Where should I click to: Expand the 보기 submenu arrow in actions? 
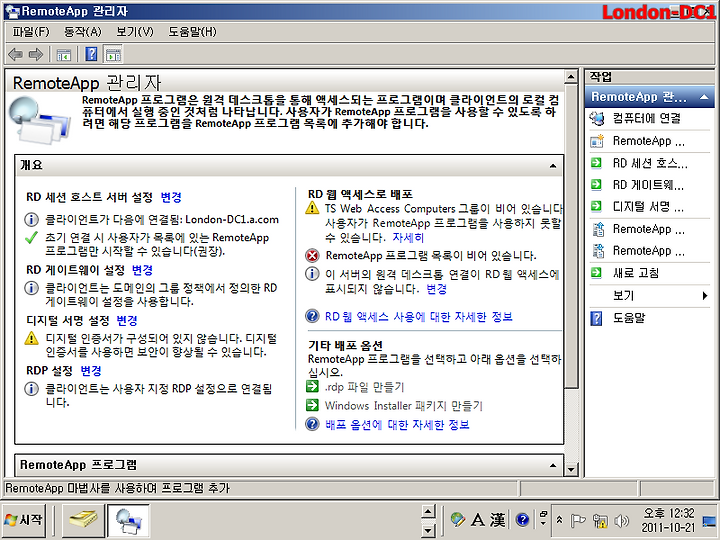click(705, 295)
